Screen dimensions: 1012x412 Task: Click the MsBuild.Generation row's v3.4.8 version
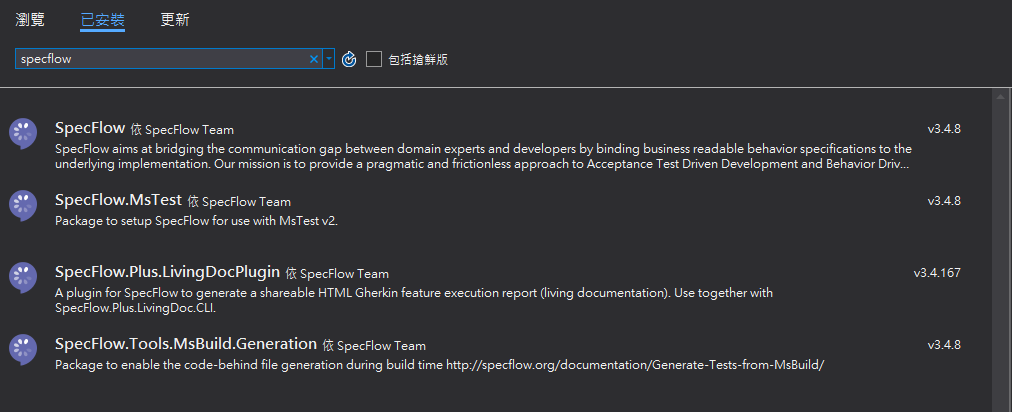pos(944,345)
